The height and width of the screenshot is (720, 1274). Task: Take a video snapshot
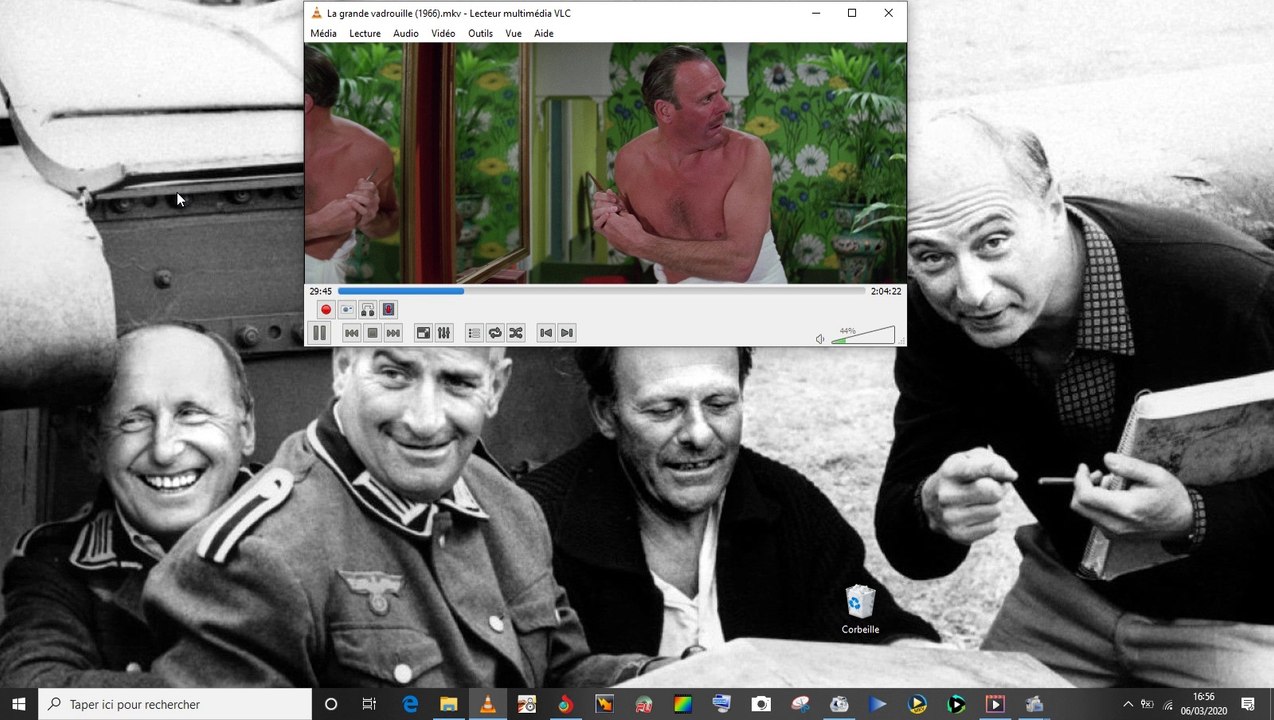point(347,310)
